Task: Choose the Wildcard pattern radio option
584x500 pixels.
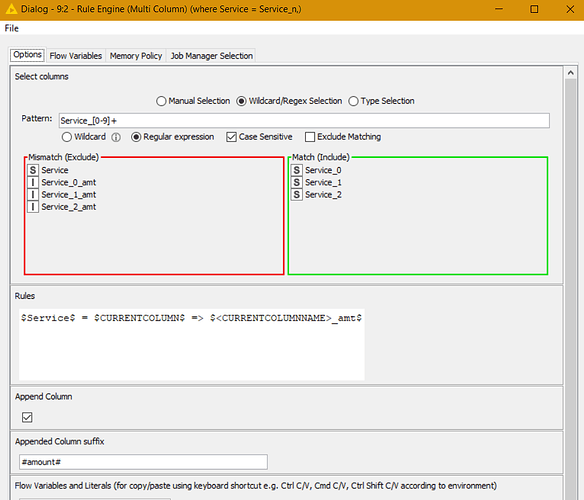Action: click(67, 137)
